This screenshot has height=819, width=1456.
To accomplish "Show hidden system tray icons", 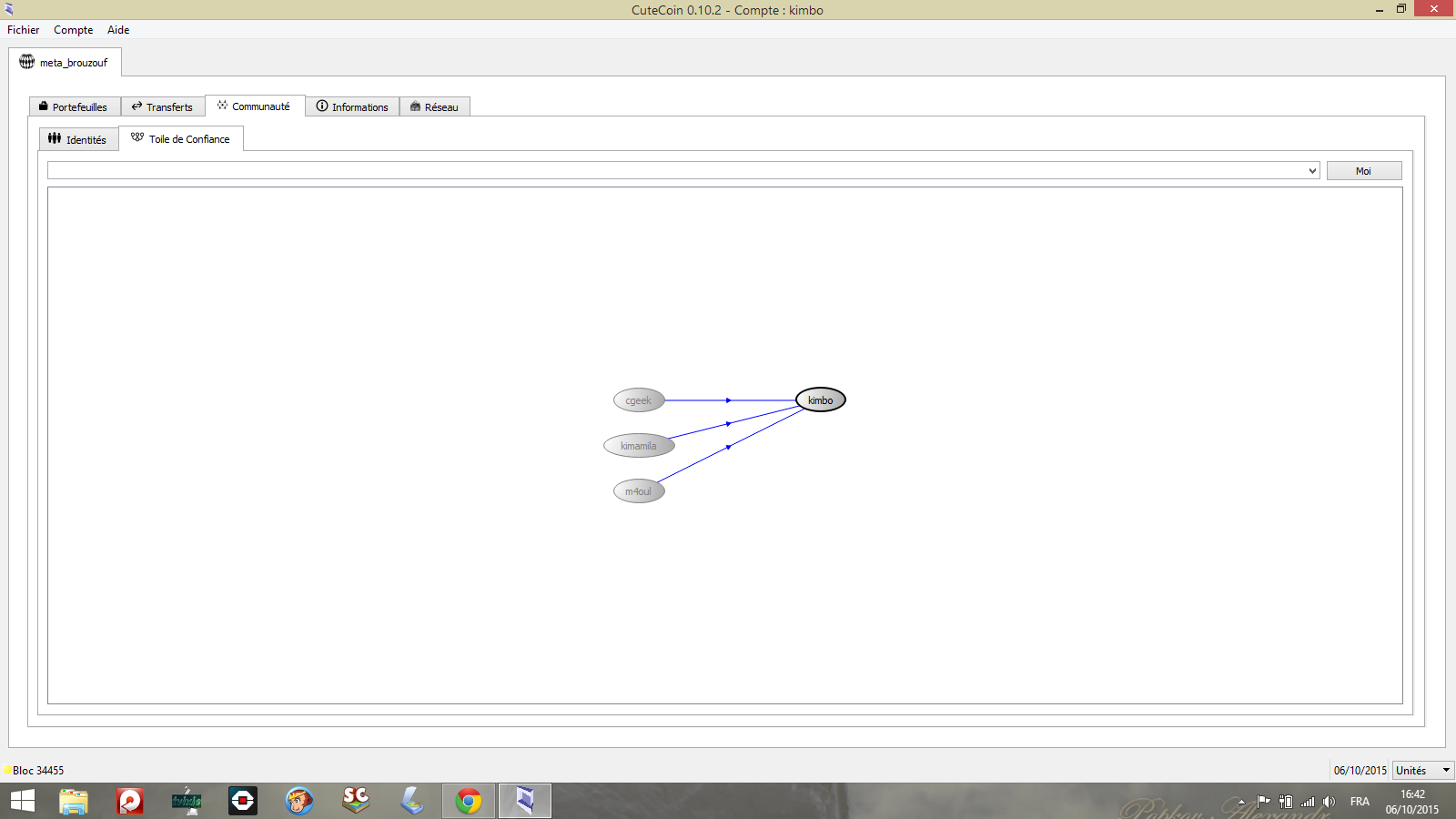I will point(1241,802).
